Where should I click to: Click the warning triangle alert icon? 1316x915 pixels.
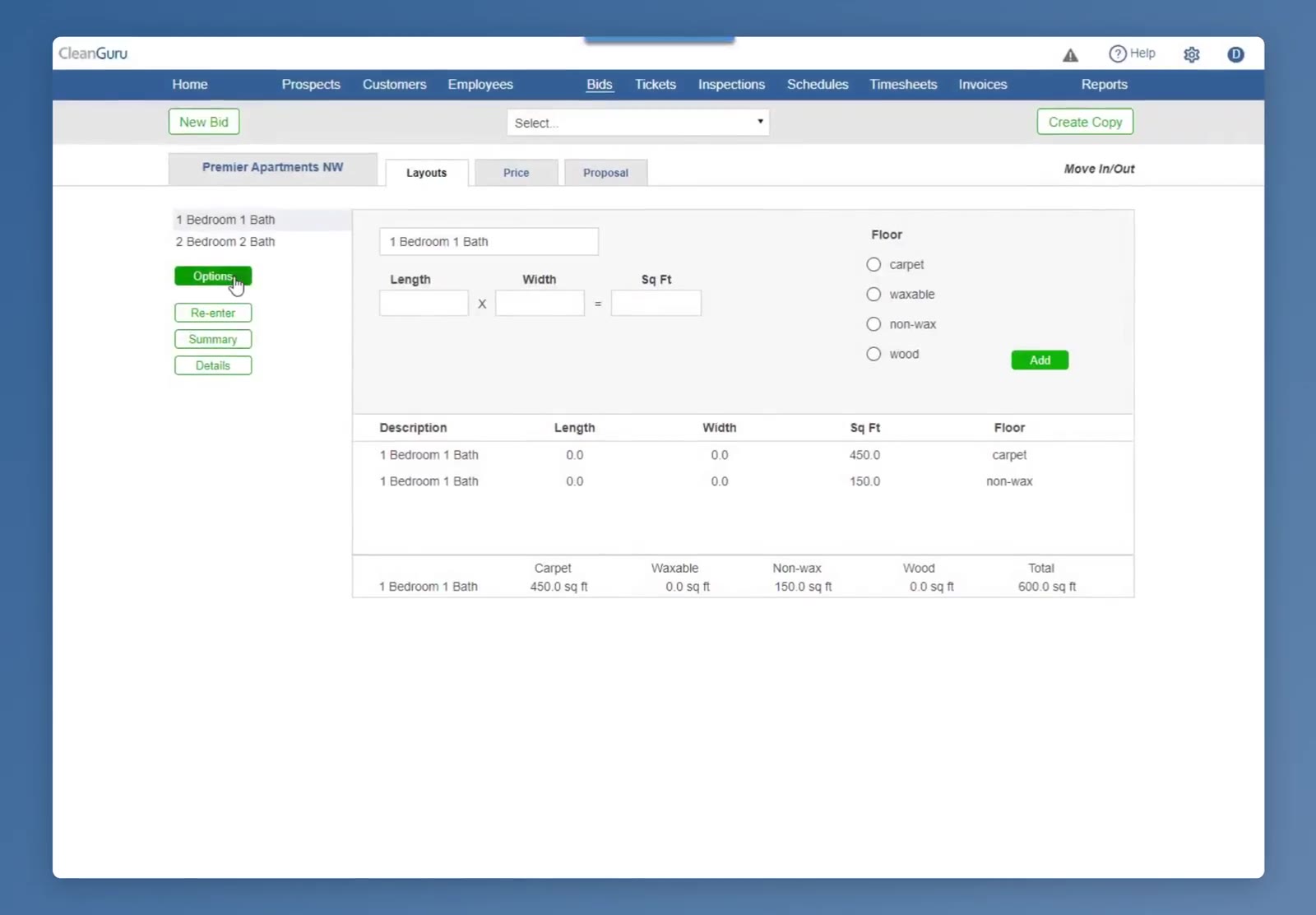coord(1070,55)
